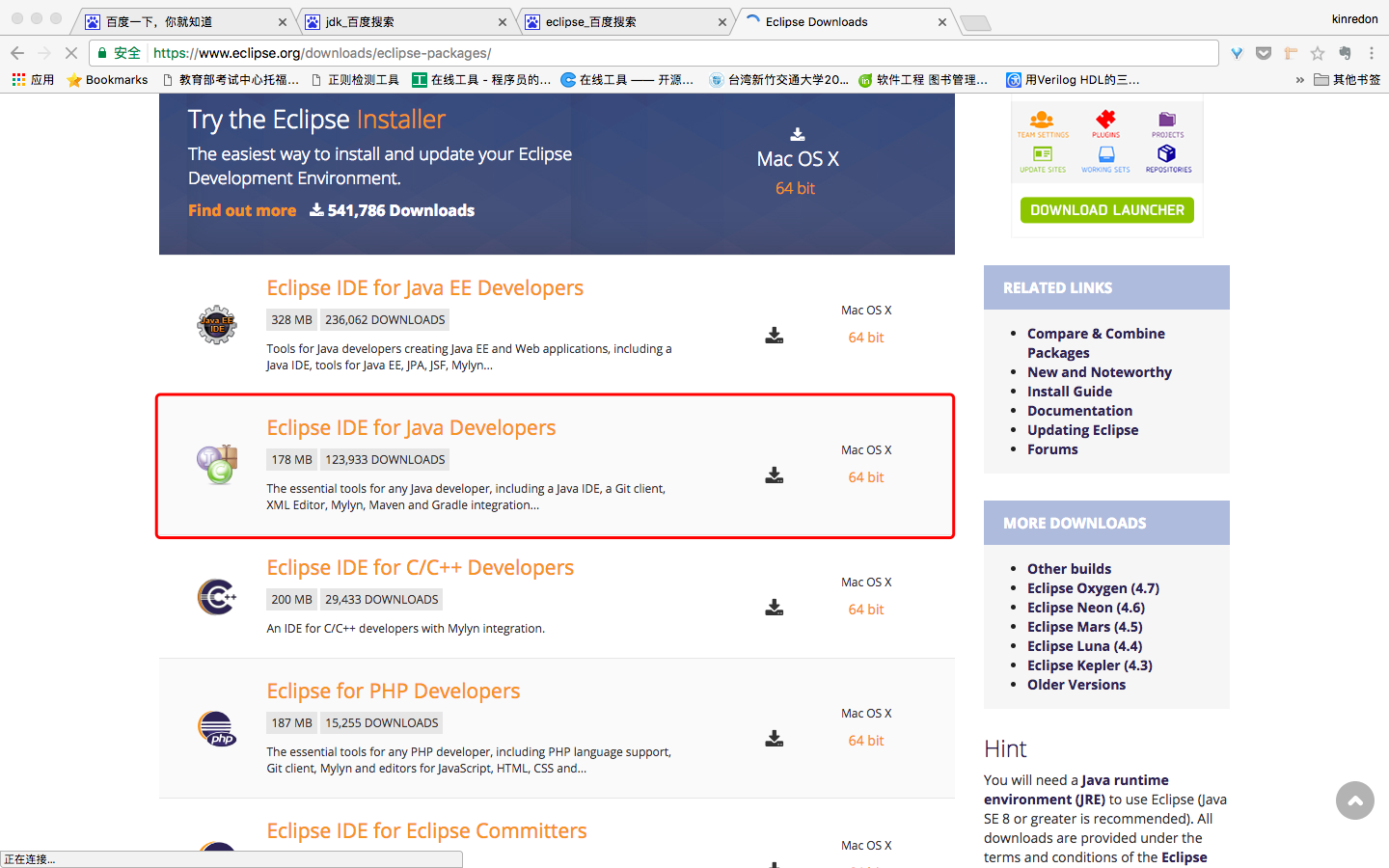This screenshot has height=868, width=1389.
Task: Open a new tab with the new tab button
Action: point(976,23)
